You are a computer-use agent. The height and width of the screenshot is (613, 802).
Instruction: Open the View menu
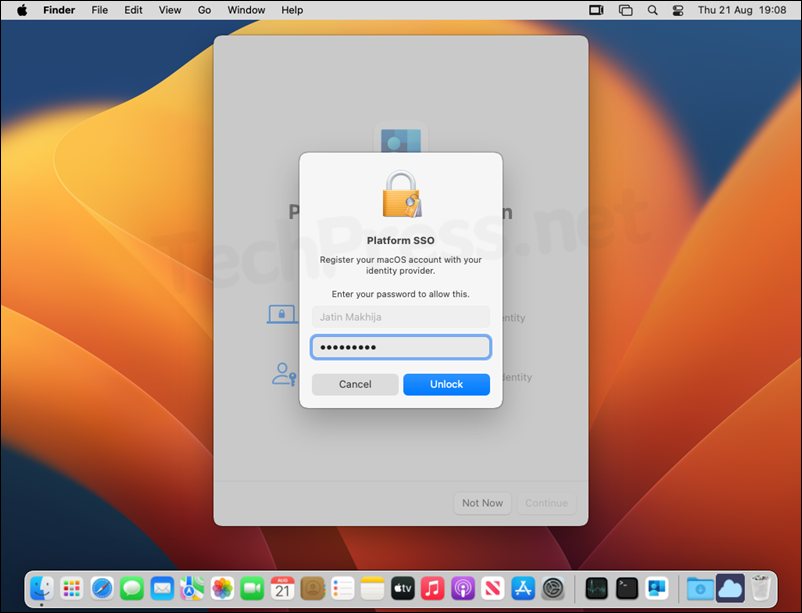[x=170, y=10]
